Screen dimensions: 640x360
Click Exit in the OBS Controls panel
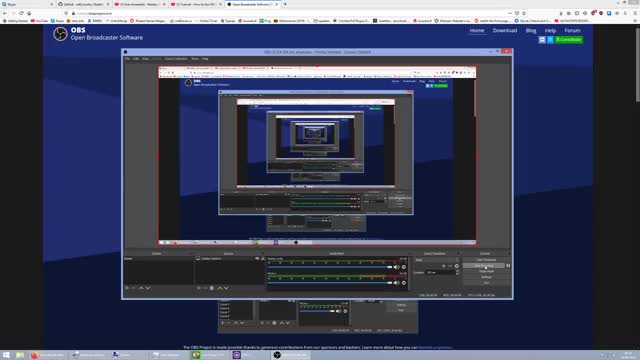click(x=486, y=283)
